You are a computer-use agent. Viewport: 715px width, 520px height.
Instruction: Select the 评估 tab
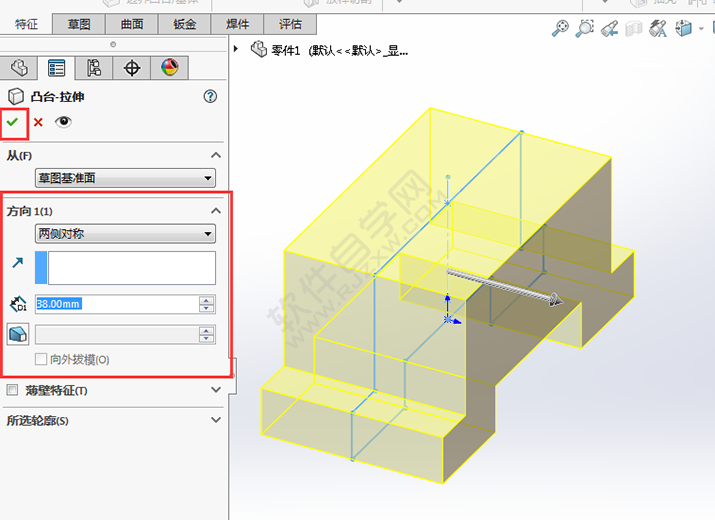290,24
